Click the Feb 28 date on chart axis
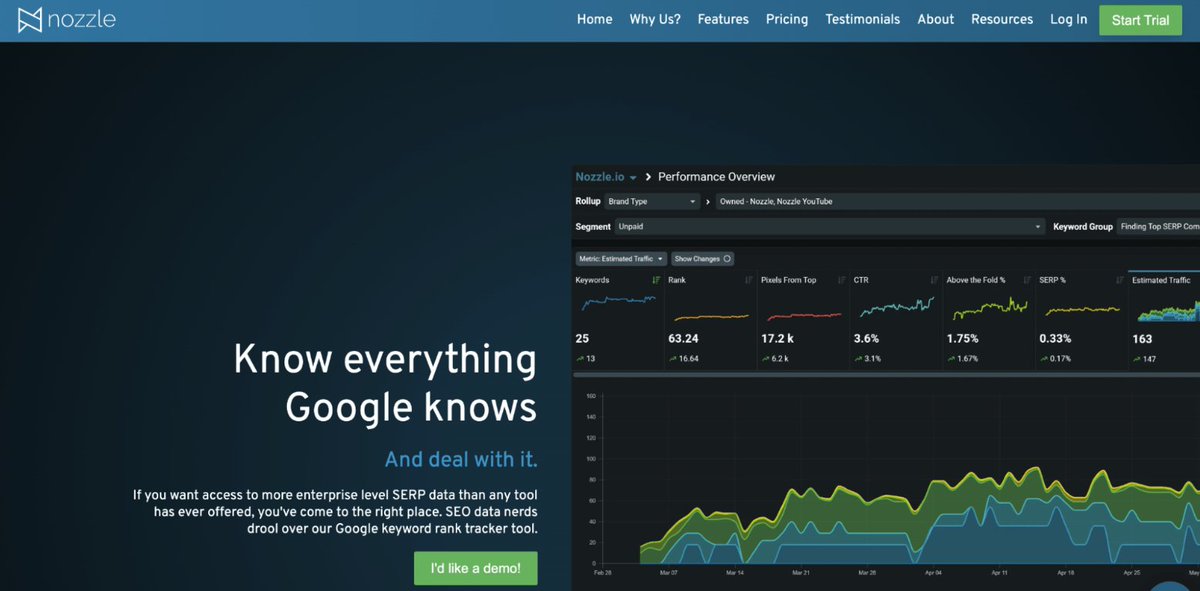Image resolution: width=1200 pixels, height=591 pixels. (x=603, y=574)
